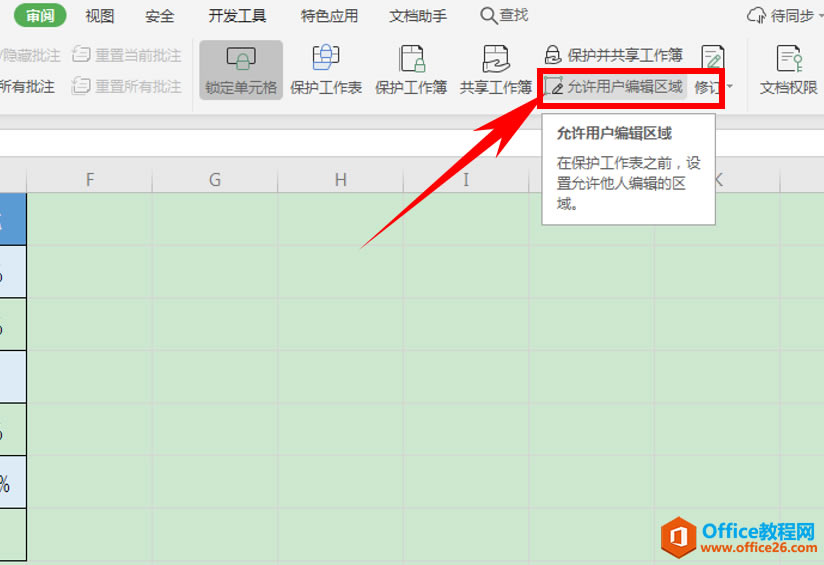Toggle the 锁定单元格 lock button
The height and width of the screenshot is (565, 824).
point(241,70)
